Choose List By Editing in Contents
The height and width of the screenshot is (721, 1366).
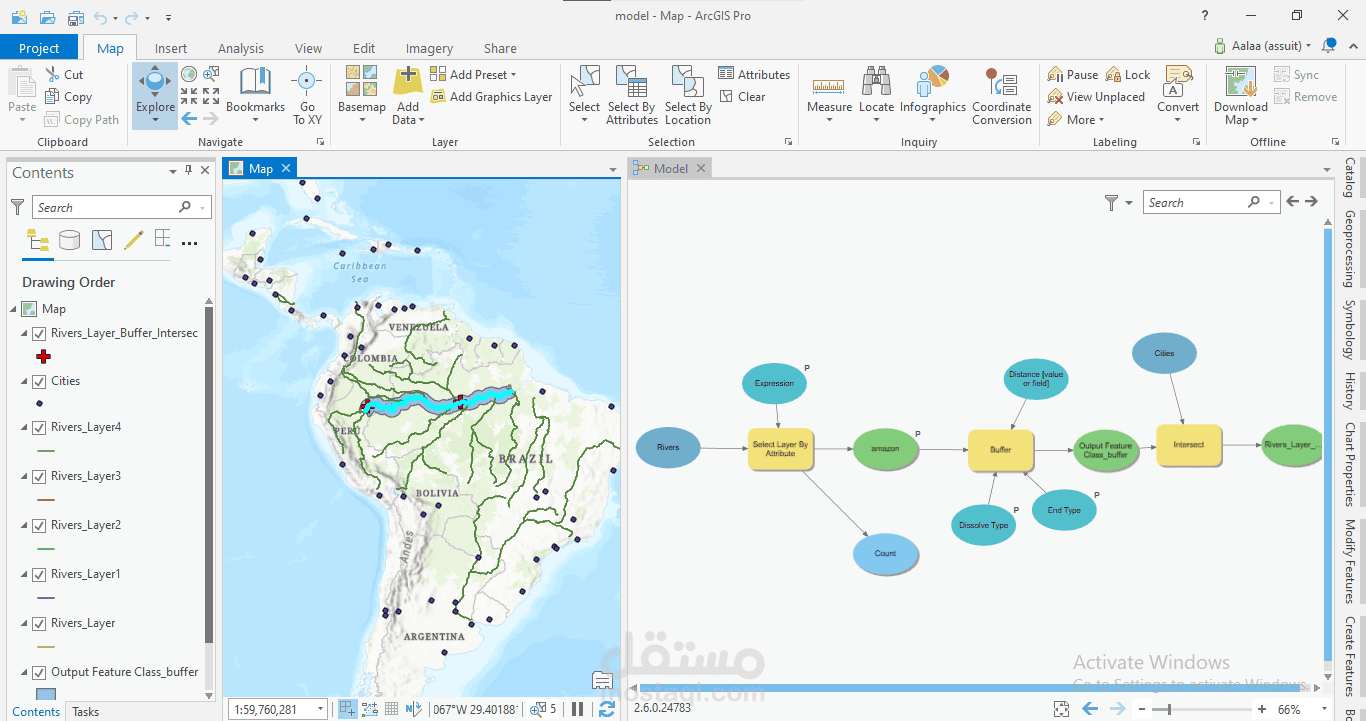pos(133,240)
